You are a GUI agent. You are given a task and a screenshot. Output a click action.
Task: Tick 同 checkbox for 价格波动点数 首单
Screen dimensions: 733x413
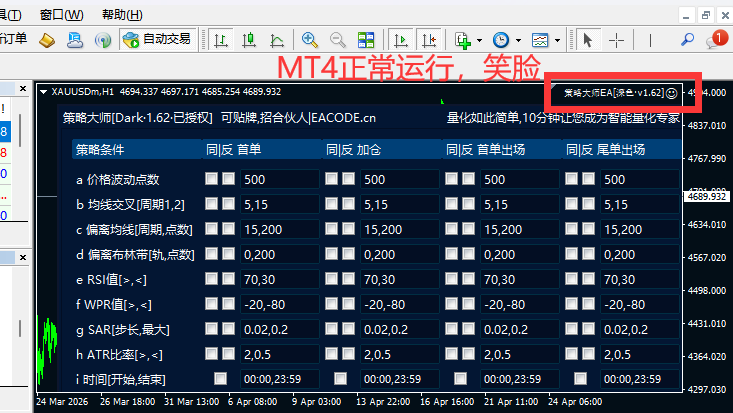click(x=211, y=178)
